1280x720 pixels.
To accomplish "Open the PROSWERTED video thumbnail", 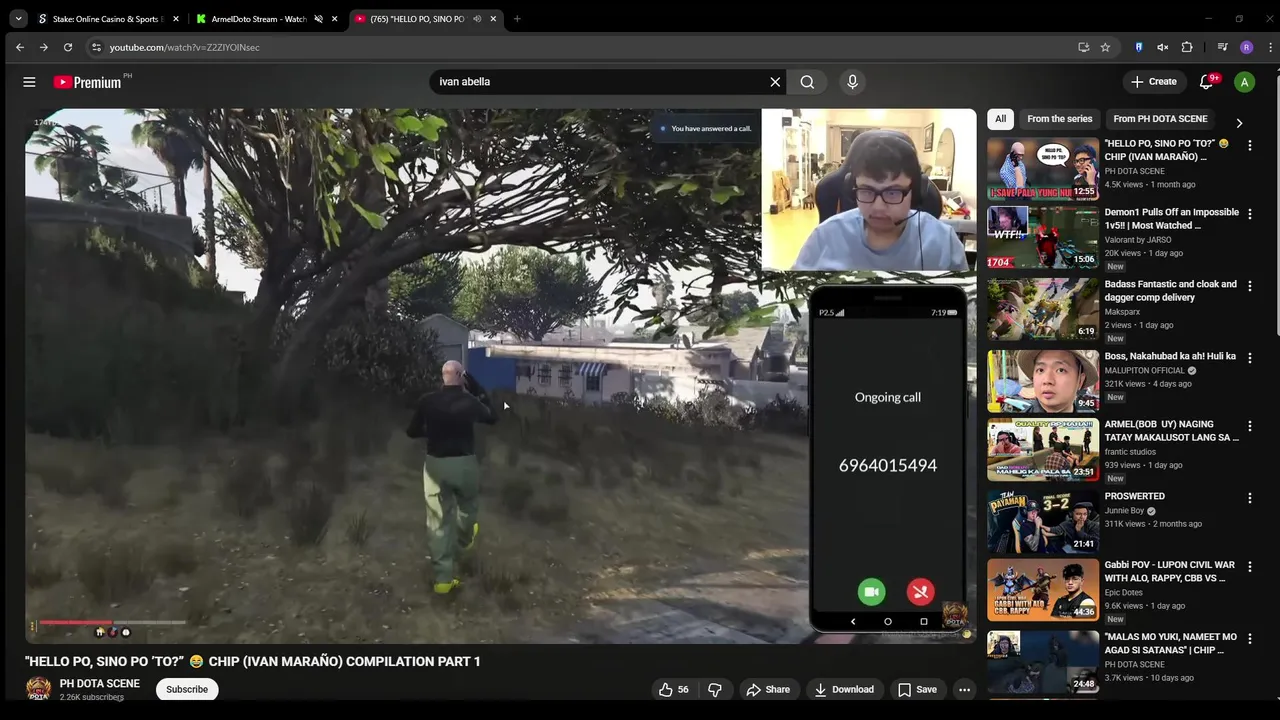I will point(1043,521).
